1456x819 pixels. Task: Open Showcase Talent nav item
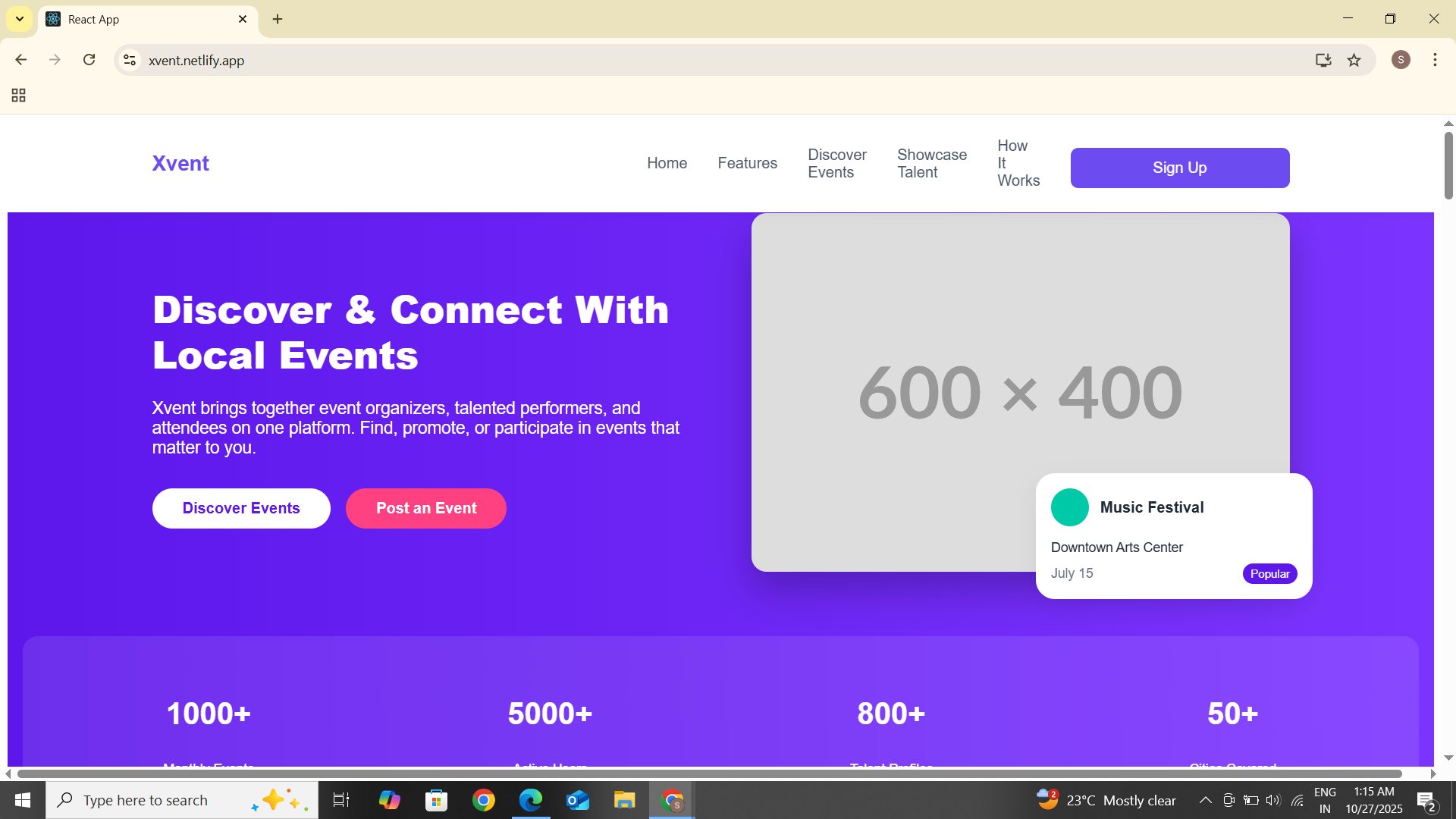tap(932, 163)
